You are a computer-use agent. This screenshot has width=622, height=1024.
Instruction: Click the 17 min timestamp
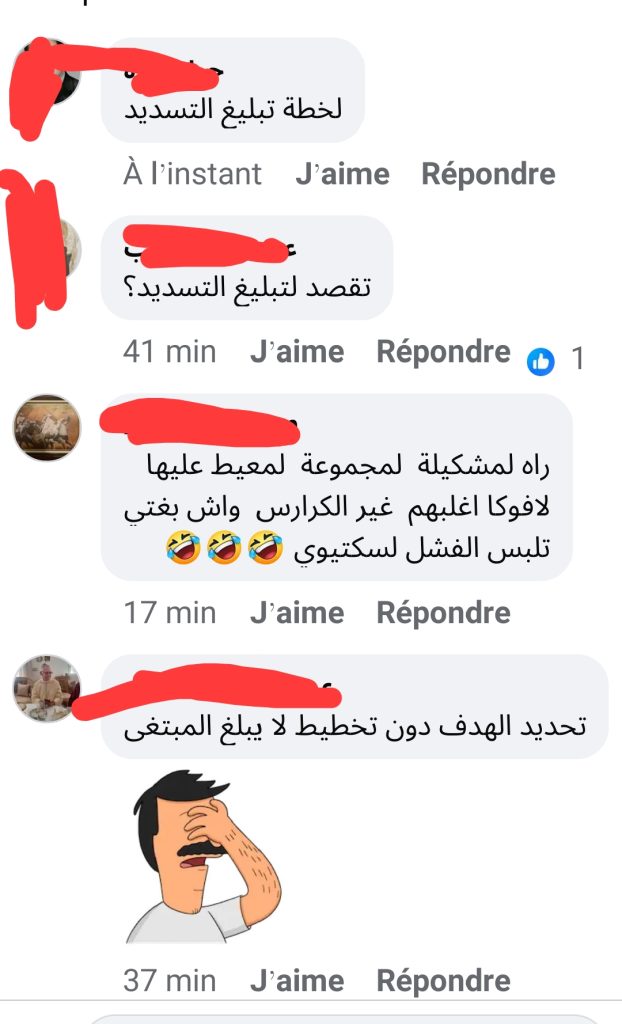click(x=169, y=613)
